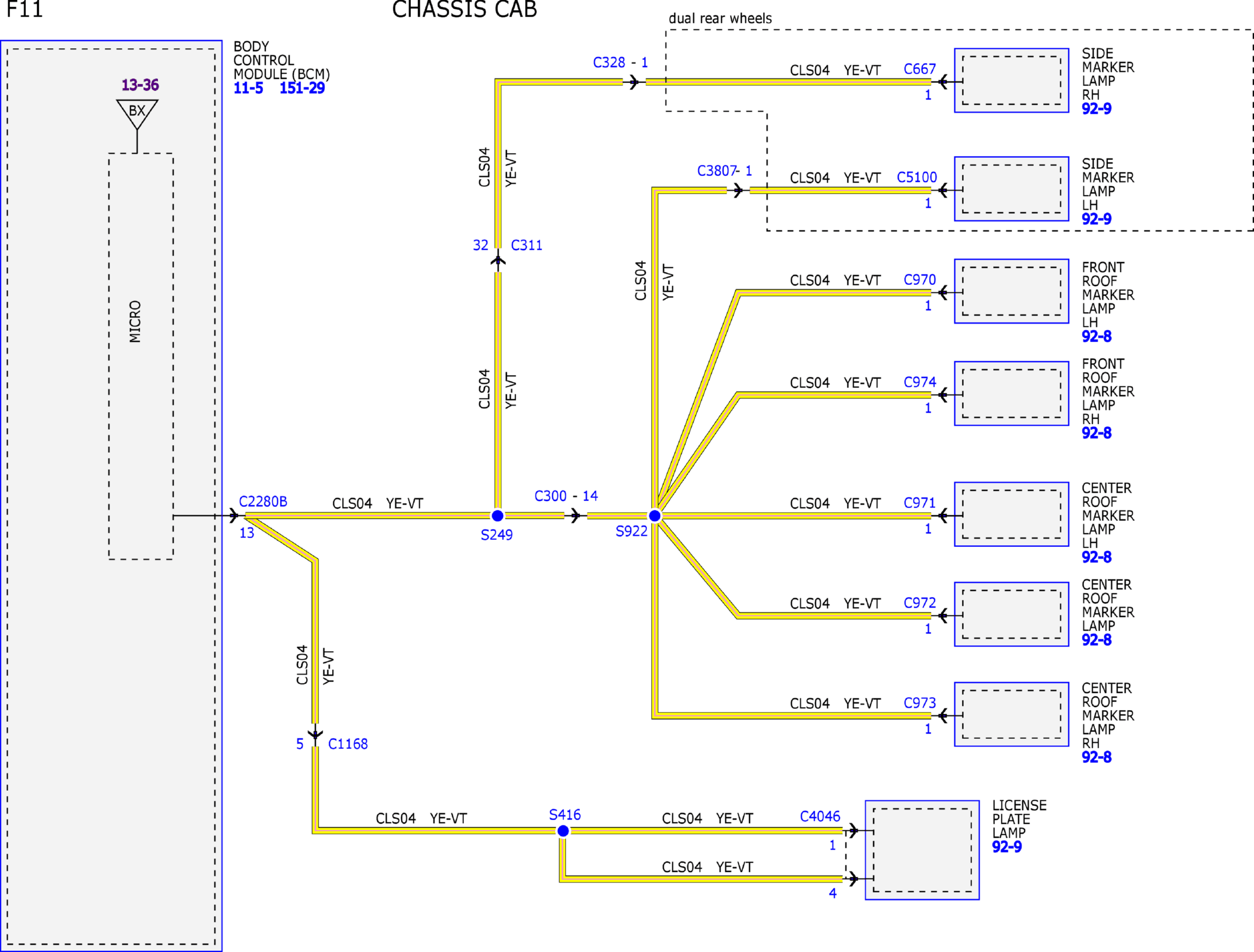
Task: Click connector label C5100
Action: point(917,177)
